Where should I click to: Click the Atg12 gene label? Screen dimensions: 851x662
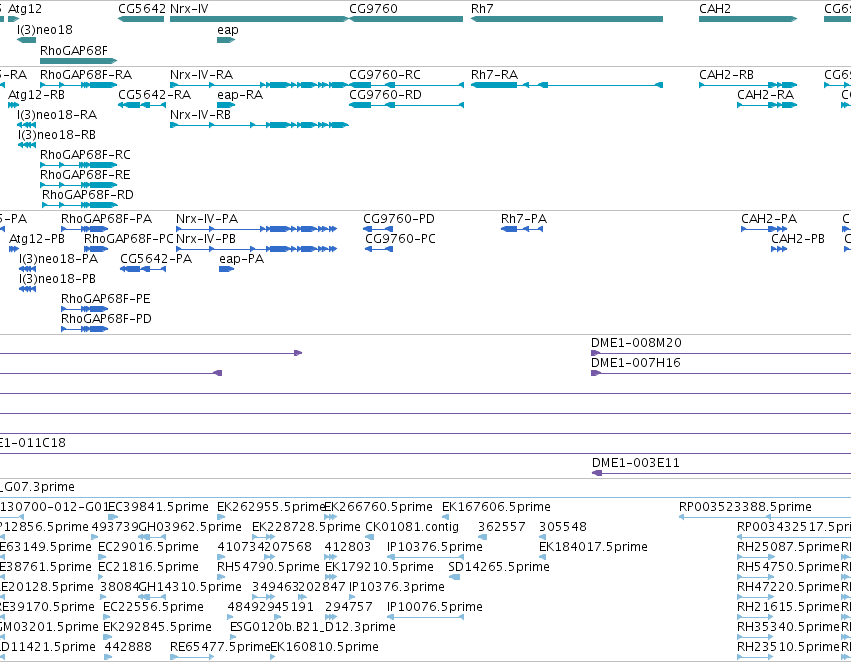click(x=25, y=9)
